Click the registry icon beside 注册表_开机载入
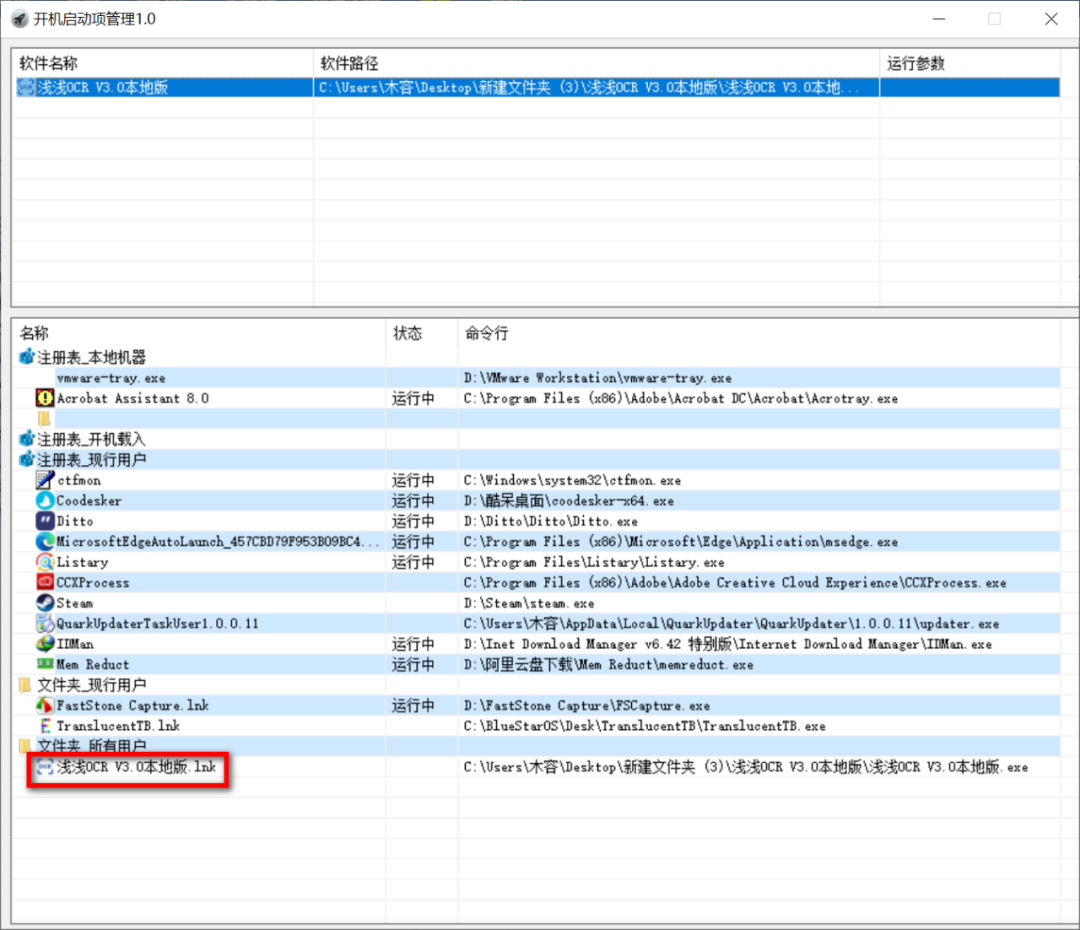 [x=27, y=439]
